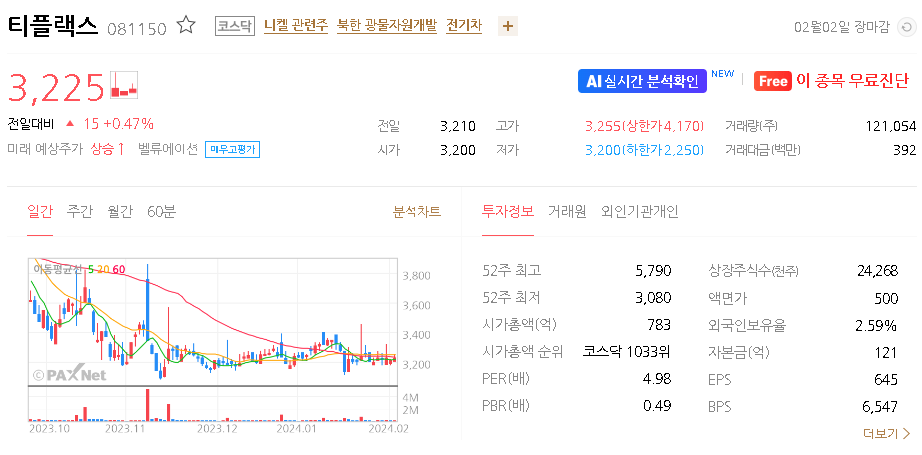Screen dimensions: 922x455
Task: Click AI 실시간 분석확인 button
Action: pyautogui.click(x=642, y=81)
